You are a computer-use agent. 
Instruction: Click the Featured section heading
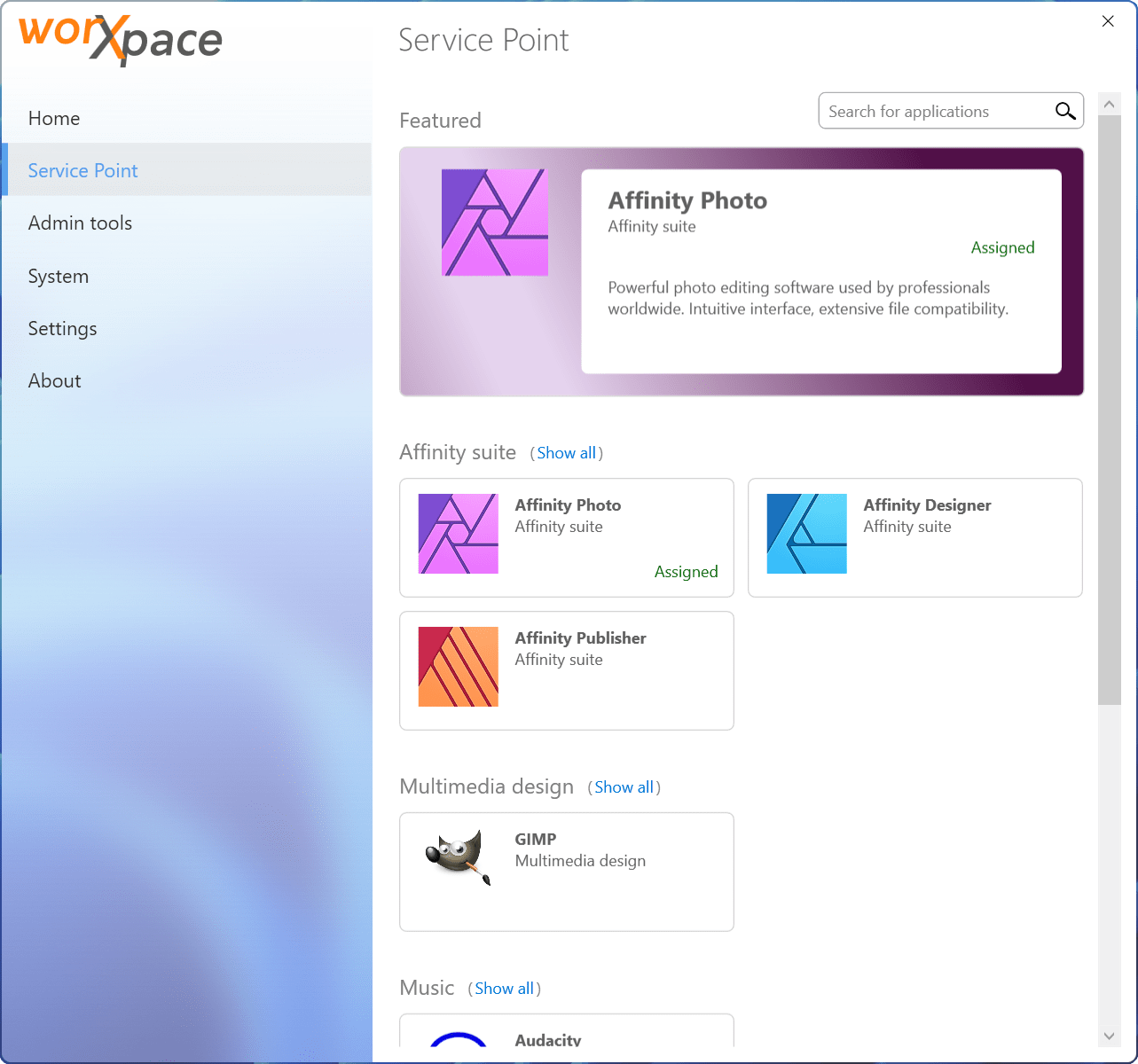(x=440, y=121)
